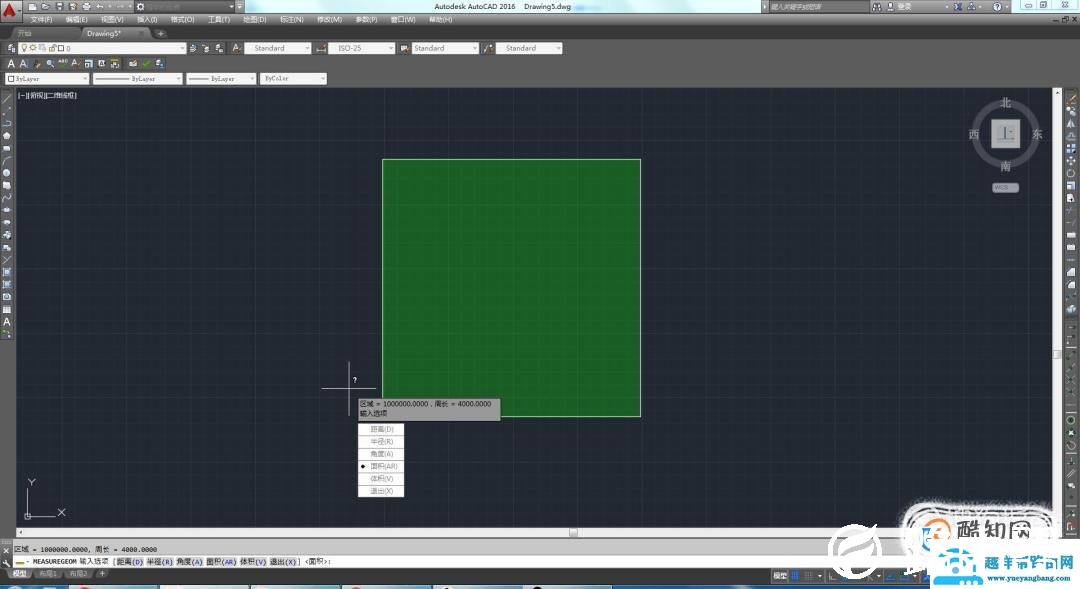Click the WCS button below the ViewCube
This screenshot has width=1080, height=589.
1005,187
